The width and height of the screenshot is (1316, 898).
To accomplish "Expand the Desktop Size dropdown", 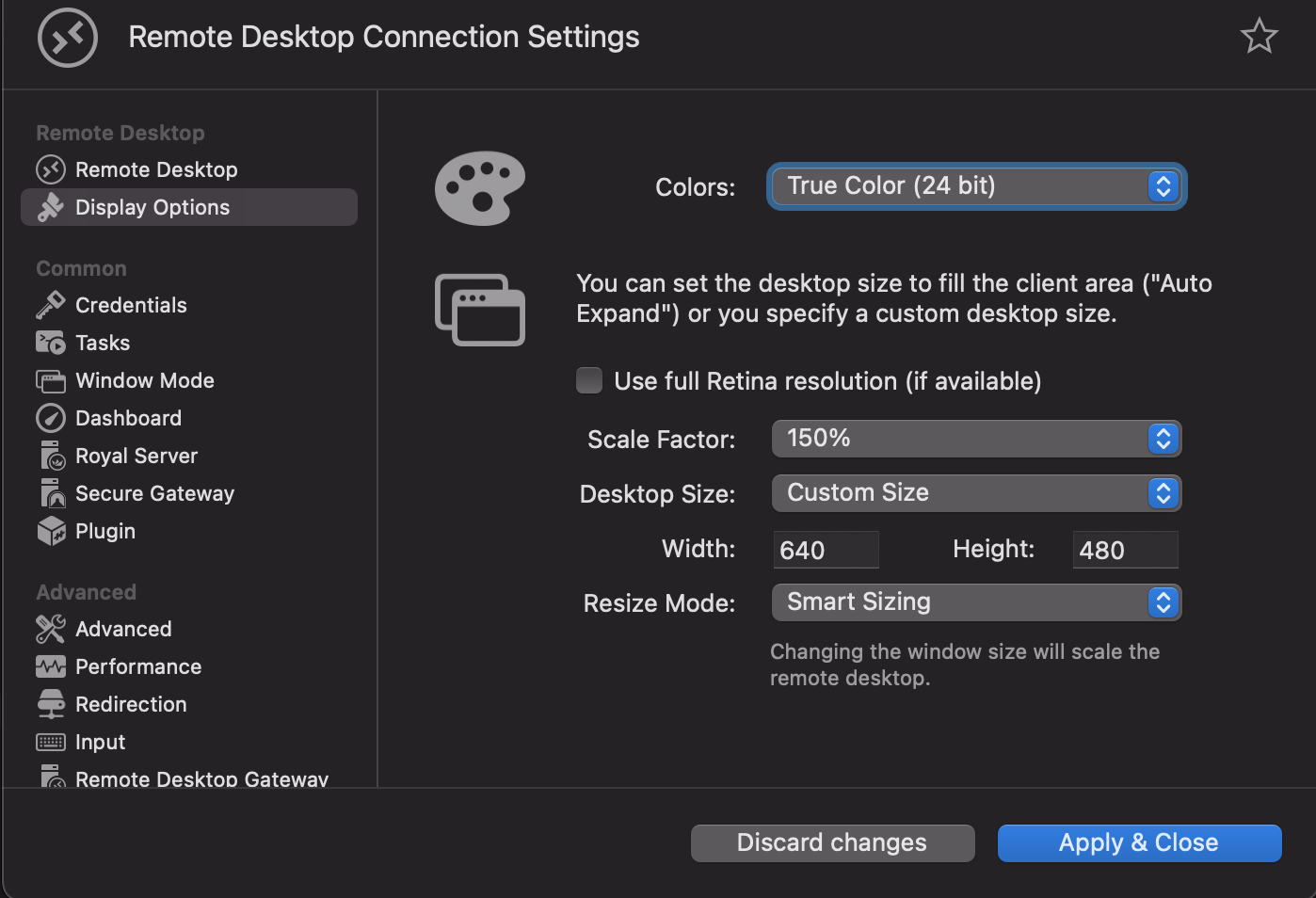I will click(x=976, y=493).
